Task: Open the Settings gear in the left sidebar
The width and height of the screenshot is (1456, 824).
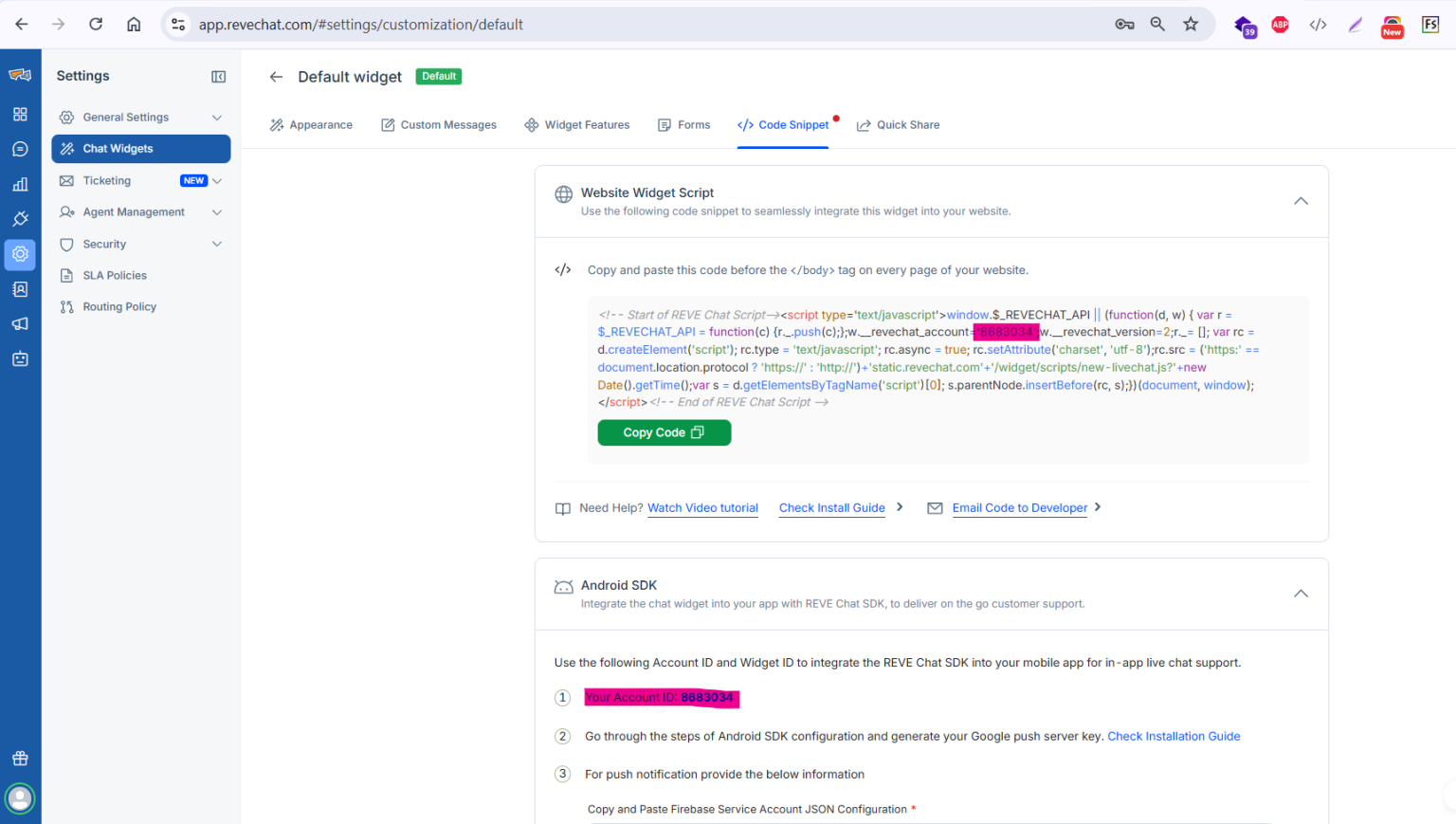Action: coord(20,254)
